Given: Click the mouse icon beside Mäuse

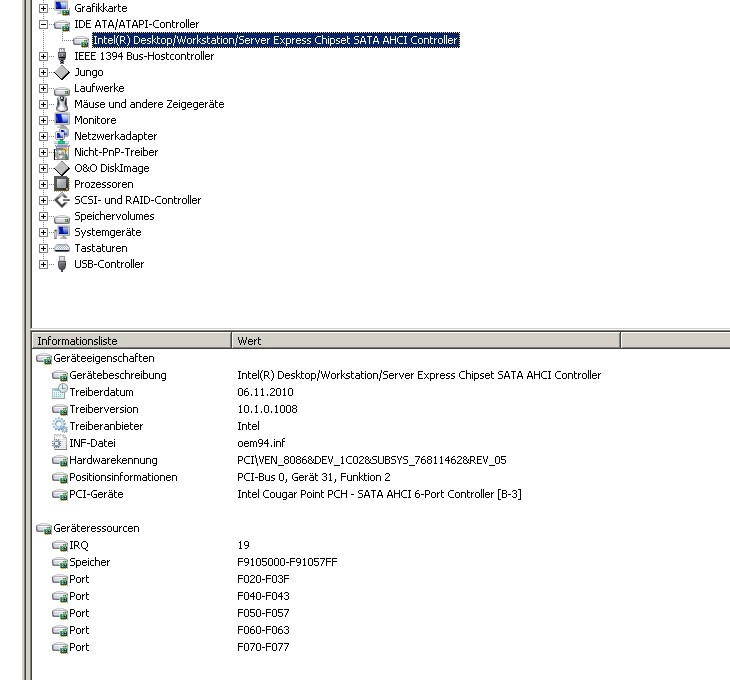Looking at the screenshot, I should click(62, 104).
